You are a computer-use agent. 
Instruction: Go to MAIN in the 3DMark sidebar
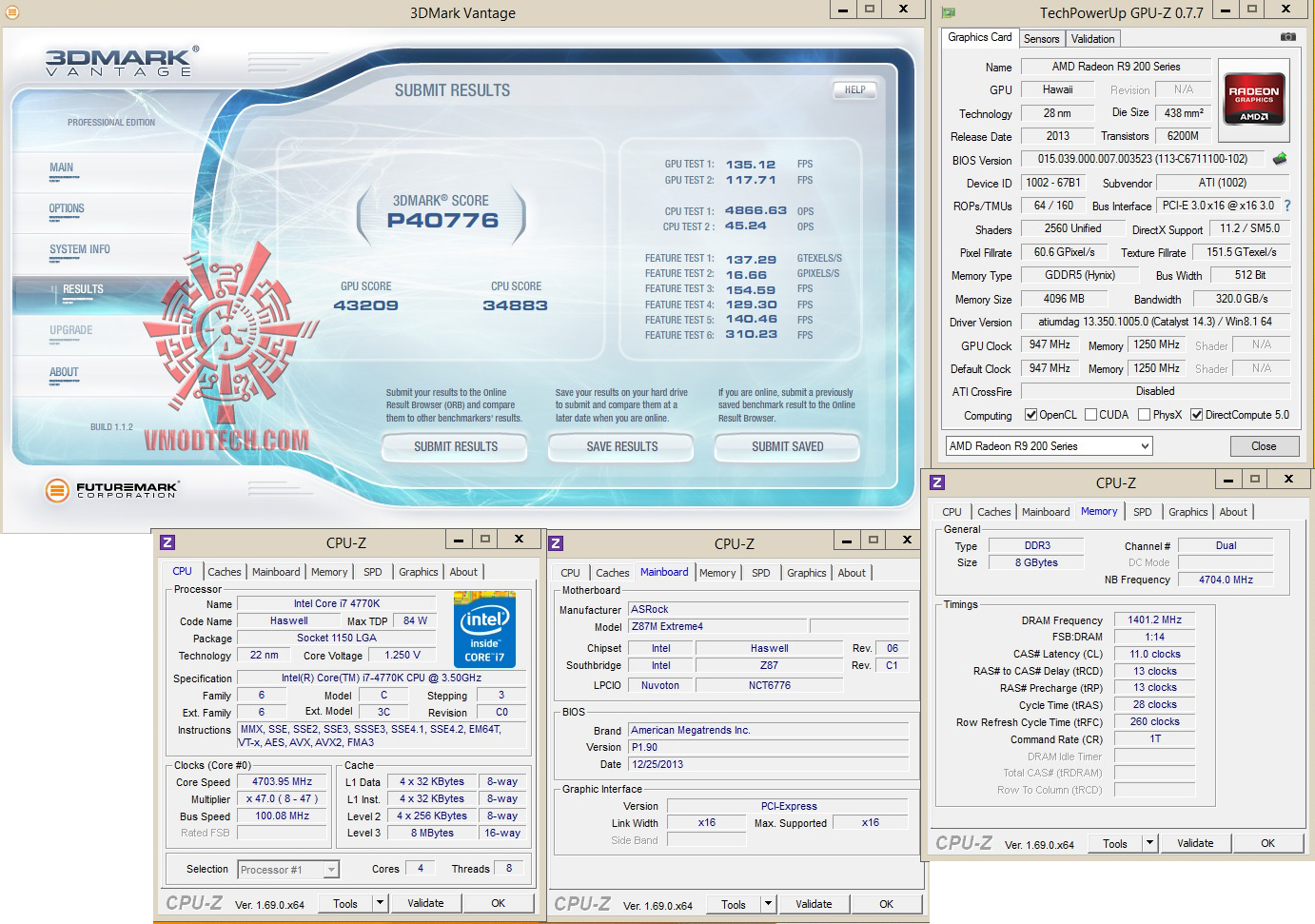[x=62, y=167]
